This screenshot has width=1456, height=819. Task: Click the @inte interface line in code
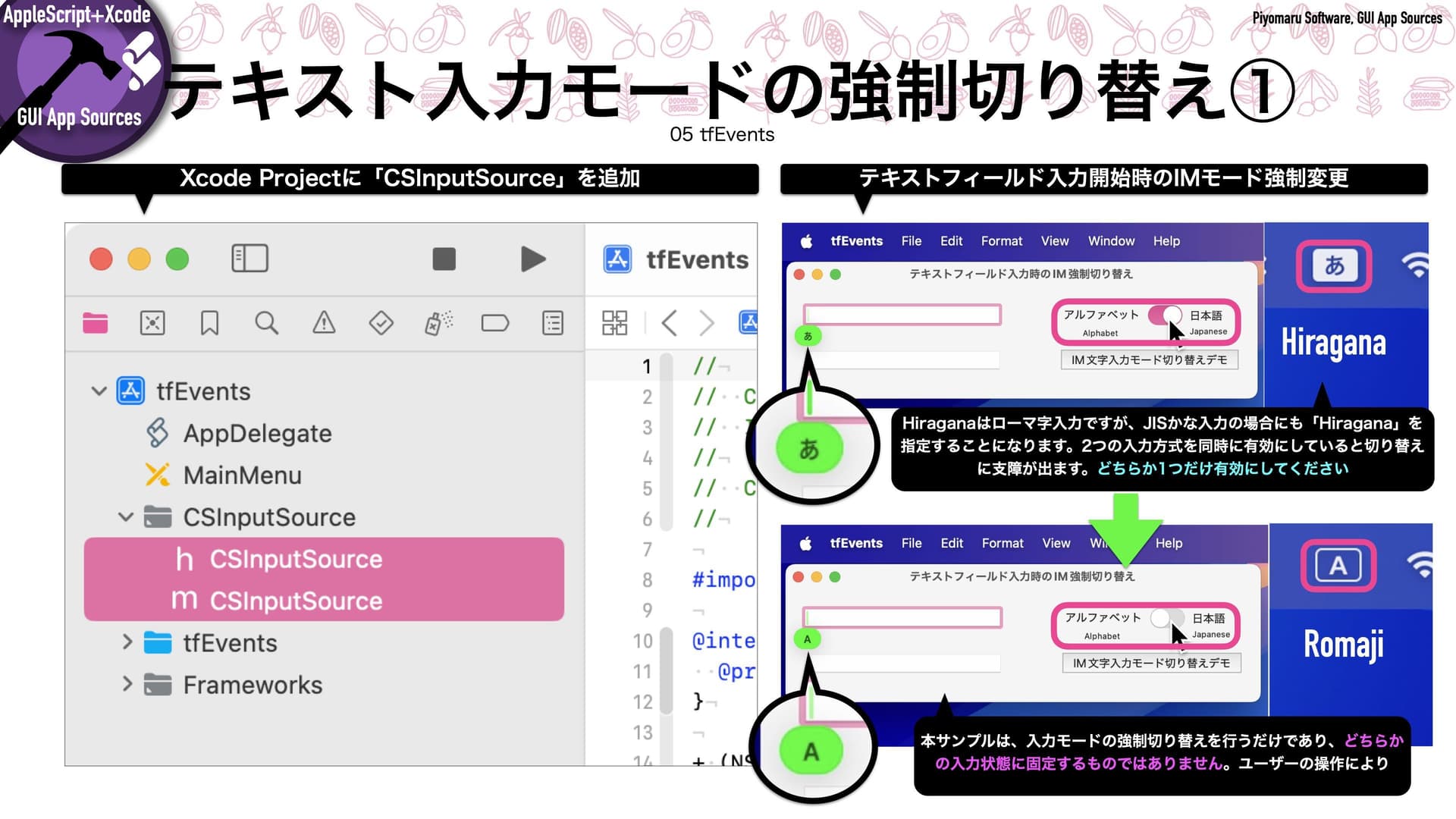723,641
